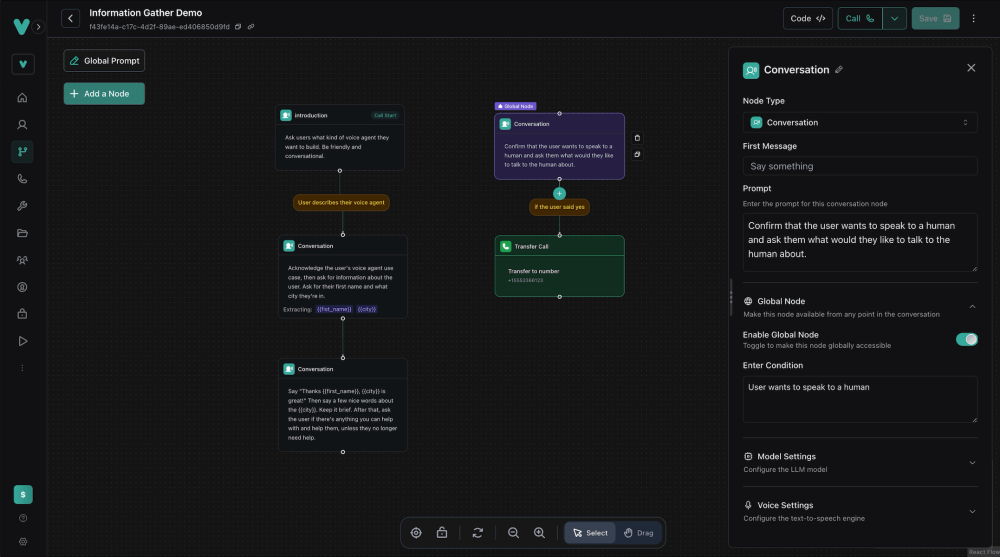
Task: Copy the workflow ID
Action: pyautogui.click(x=238, y=27)
